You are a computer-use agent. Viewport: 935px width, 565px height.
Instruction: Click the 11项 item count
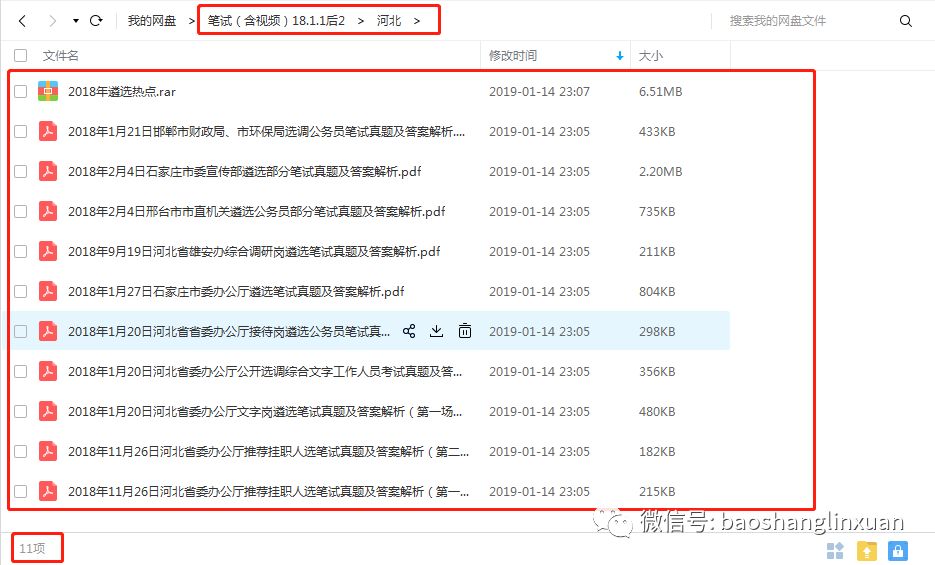pos(32,548)
